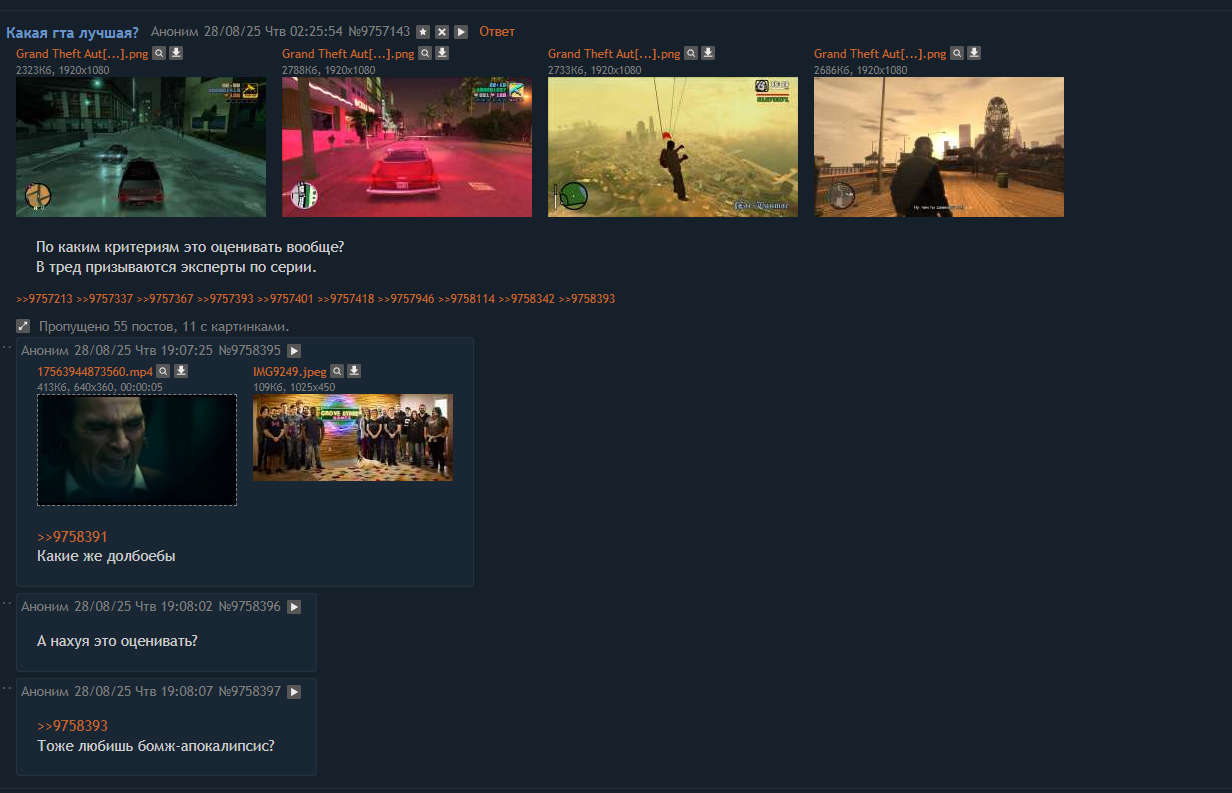Click timestamp 'Чтв 19:08:02'

point(174,607)
